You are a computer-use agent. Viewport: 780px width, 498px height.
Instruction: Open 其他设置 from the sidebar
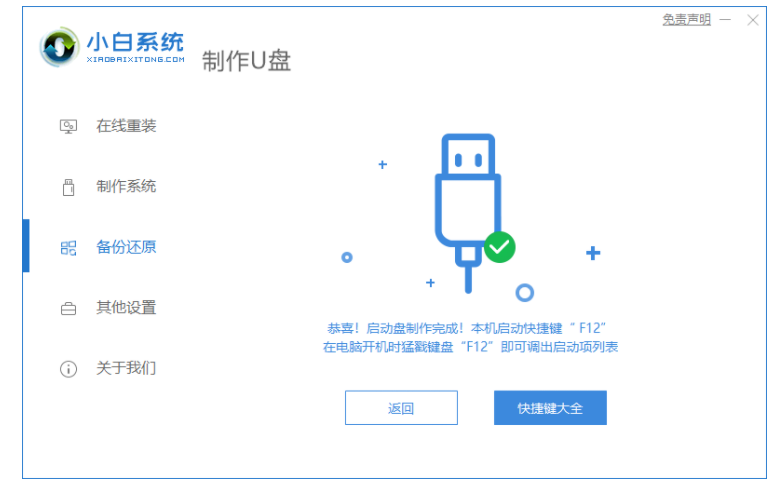126,308
